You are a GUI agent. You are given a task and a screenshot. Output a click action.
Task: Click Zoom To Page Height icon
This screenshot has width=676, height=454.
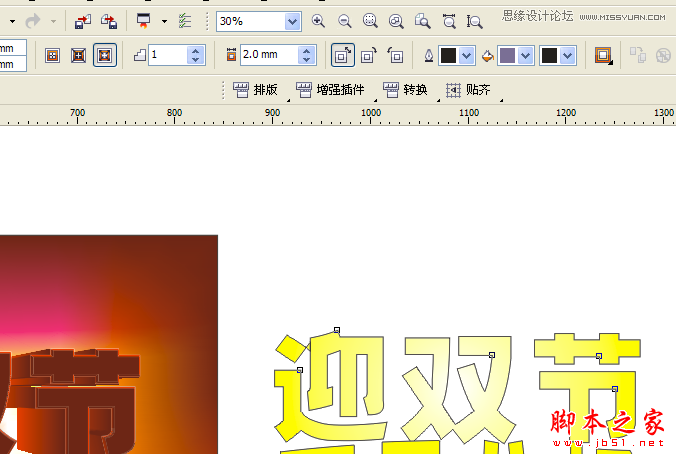click(x=474, y=21)
